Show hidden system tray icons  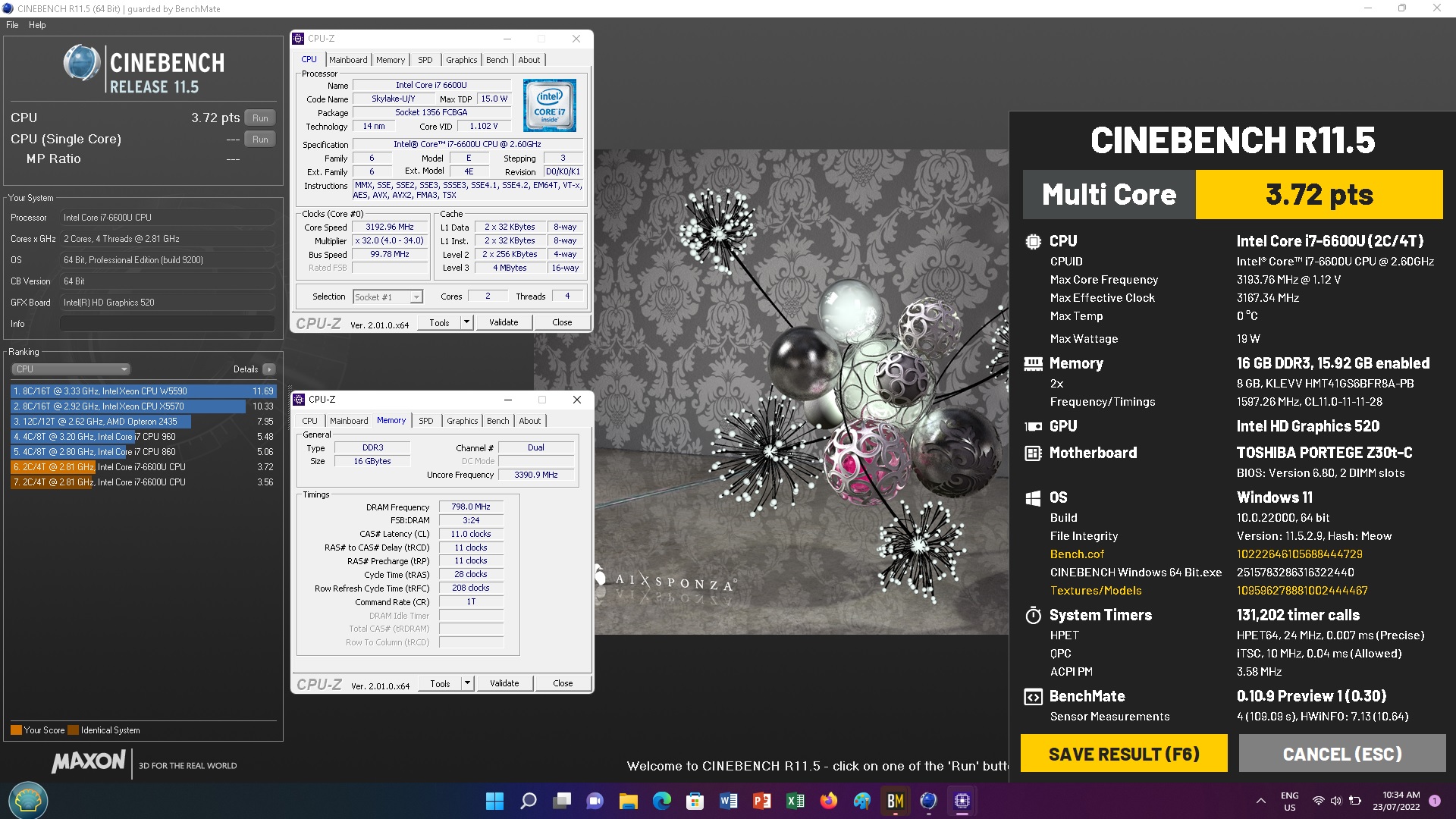click(x=1260, y=801)
